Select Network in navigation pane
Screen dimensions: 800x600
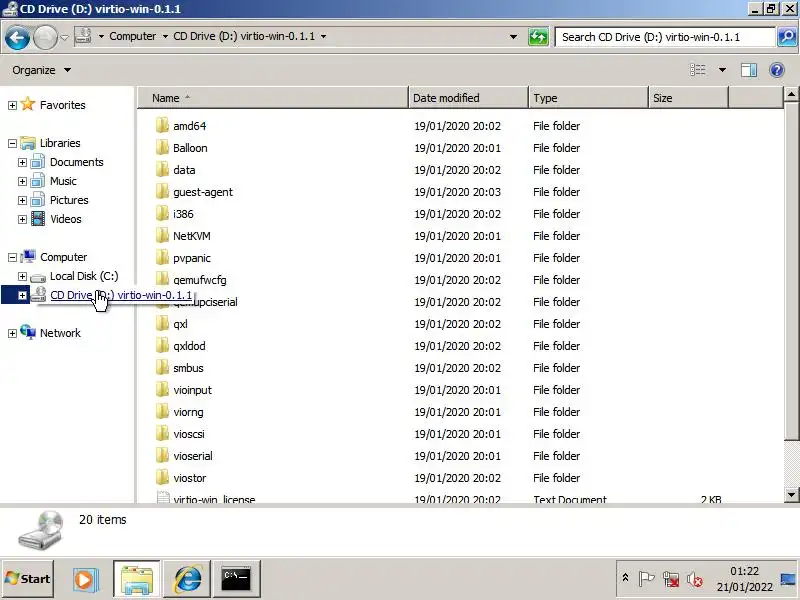coord(60,333)
